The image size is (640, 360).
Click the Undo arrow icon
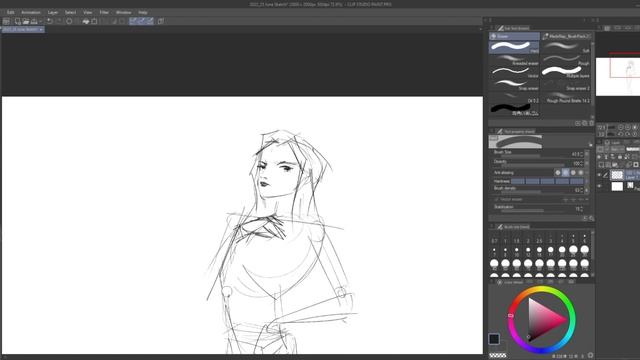point(49,21)
